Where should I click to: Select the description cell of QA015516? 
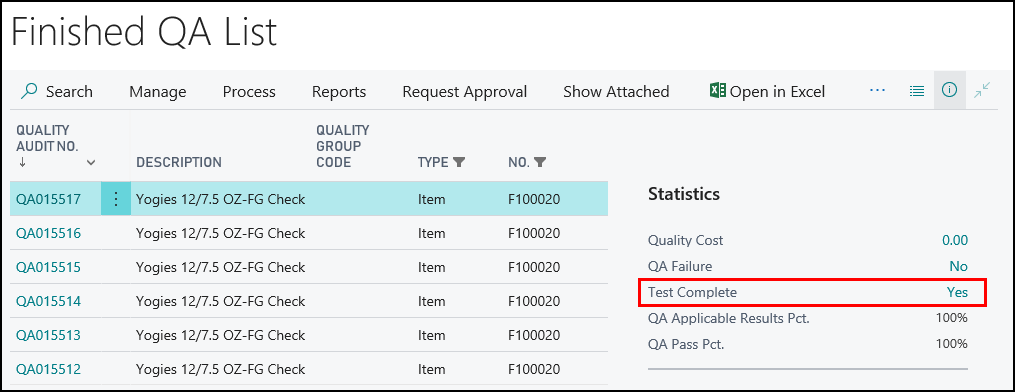(220, 233)
